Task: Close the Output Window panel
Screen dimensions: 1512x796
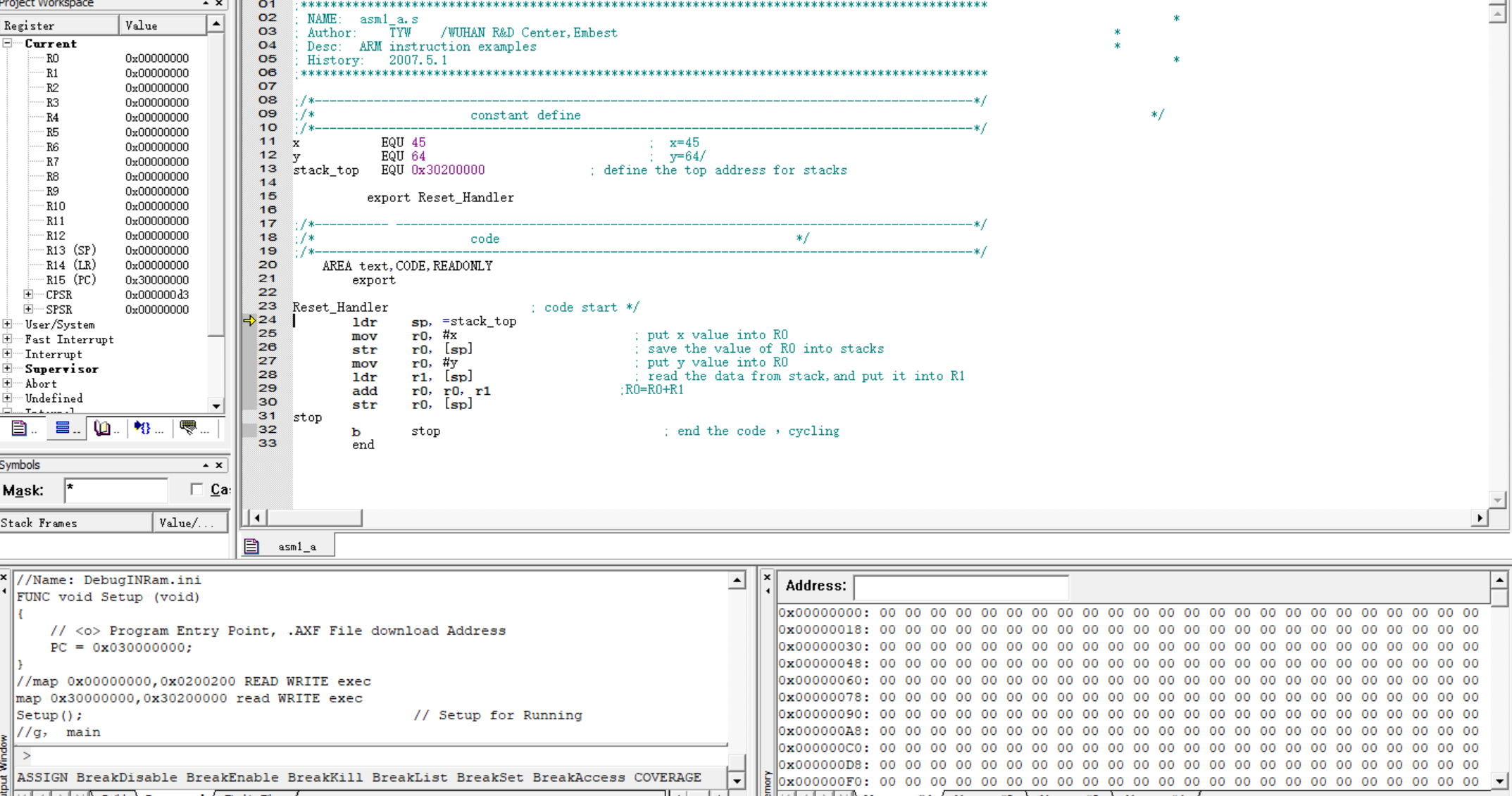Action: coord(4,577)
